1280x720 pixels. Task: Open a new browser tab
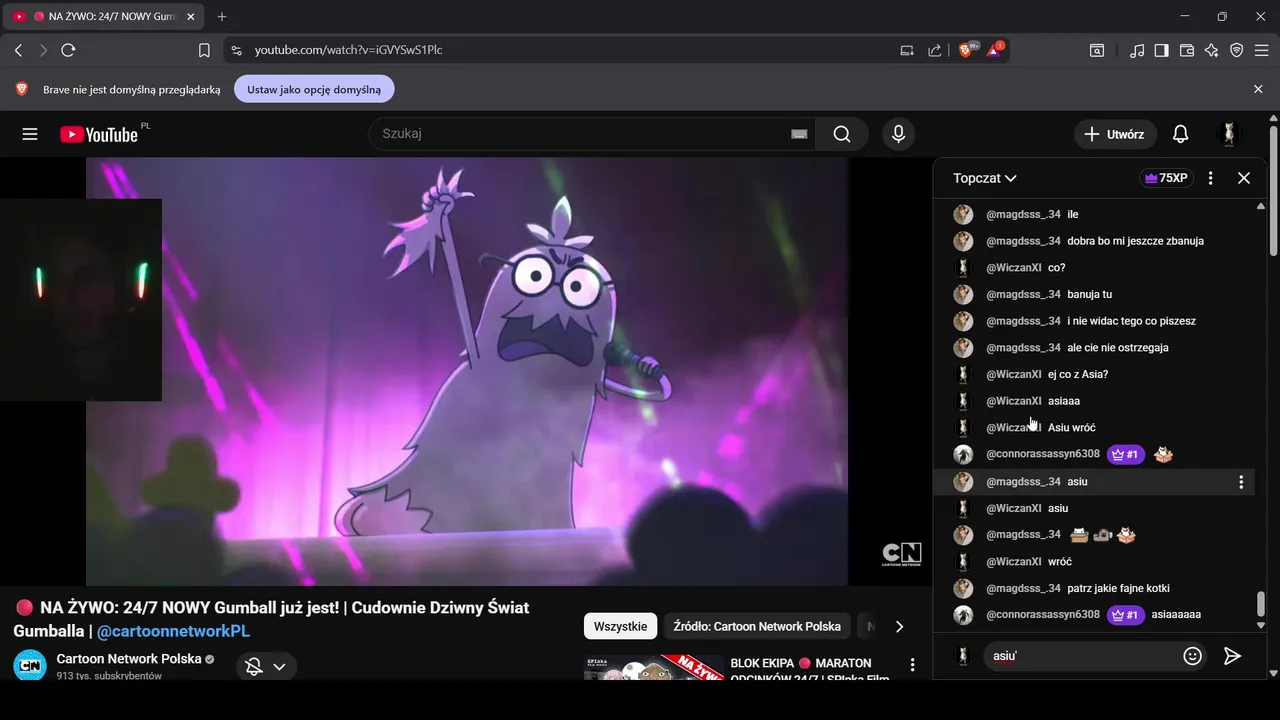(x=222, y=17)
